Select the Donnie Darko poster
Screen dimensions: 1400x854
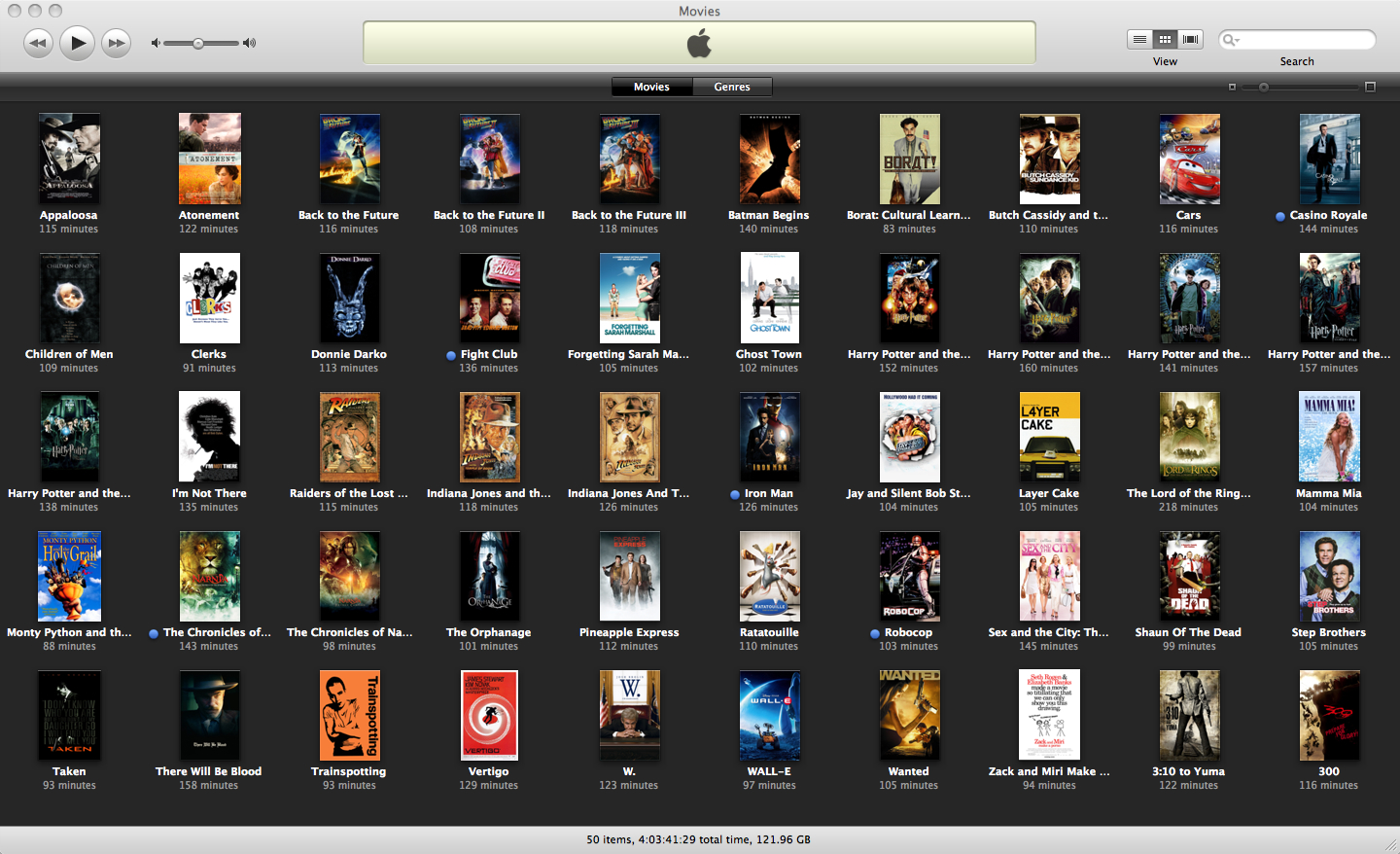coord(349,298)
